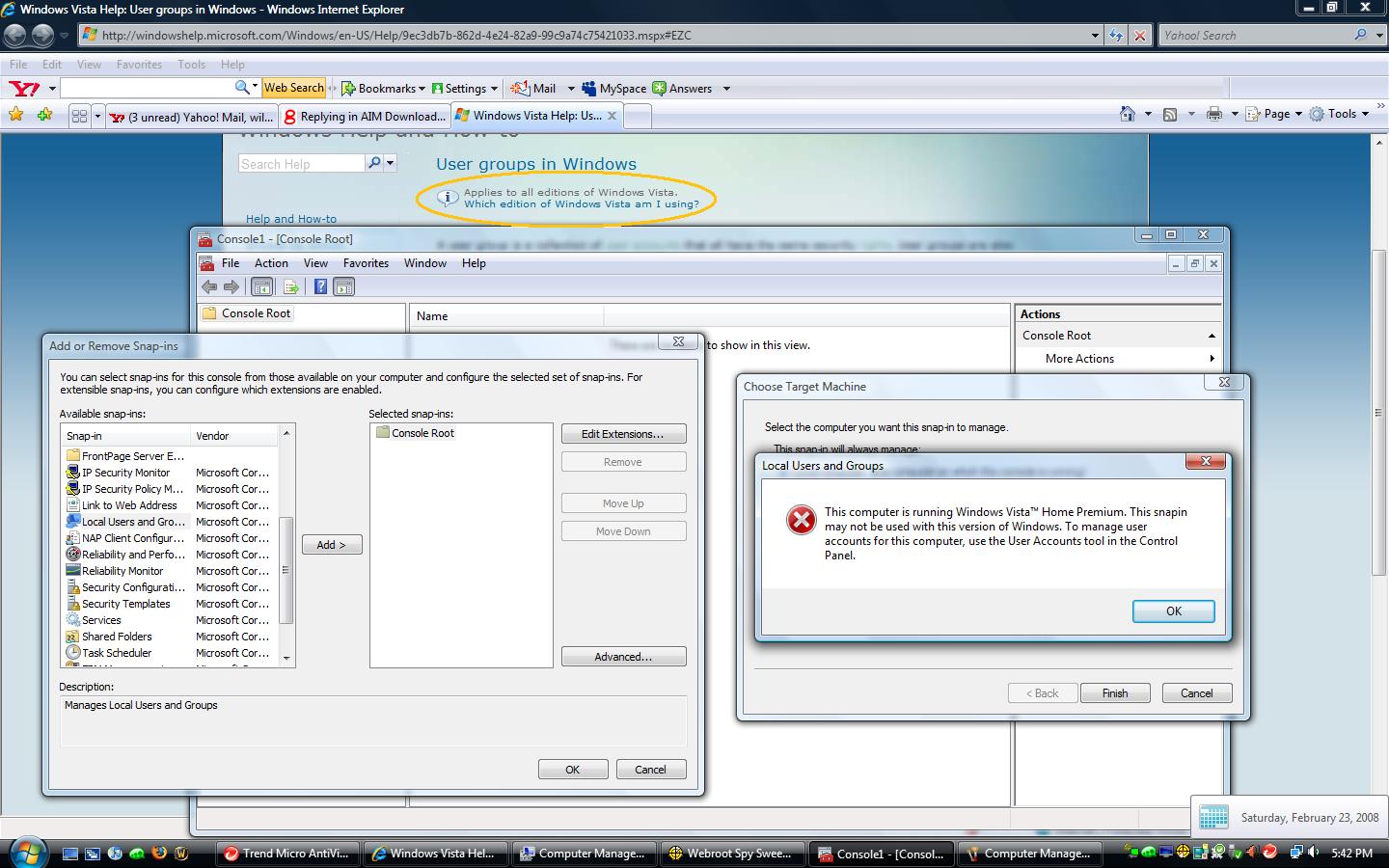
Task: Expand the Mail dropdown arrow in Yahoo toolbar
Action: click(x=570, y=88)
